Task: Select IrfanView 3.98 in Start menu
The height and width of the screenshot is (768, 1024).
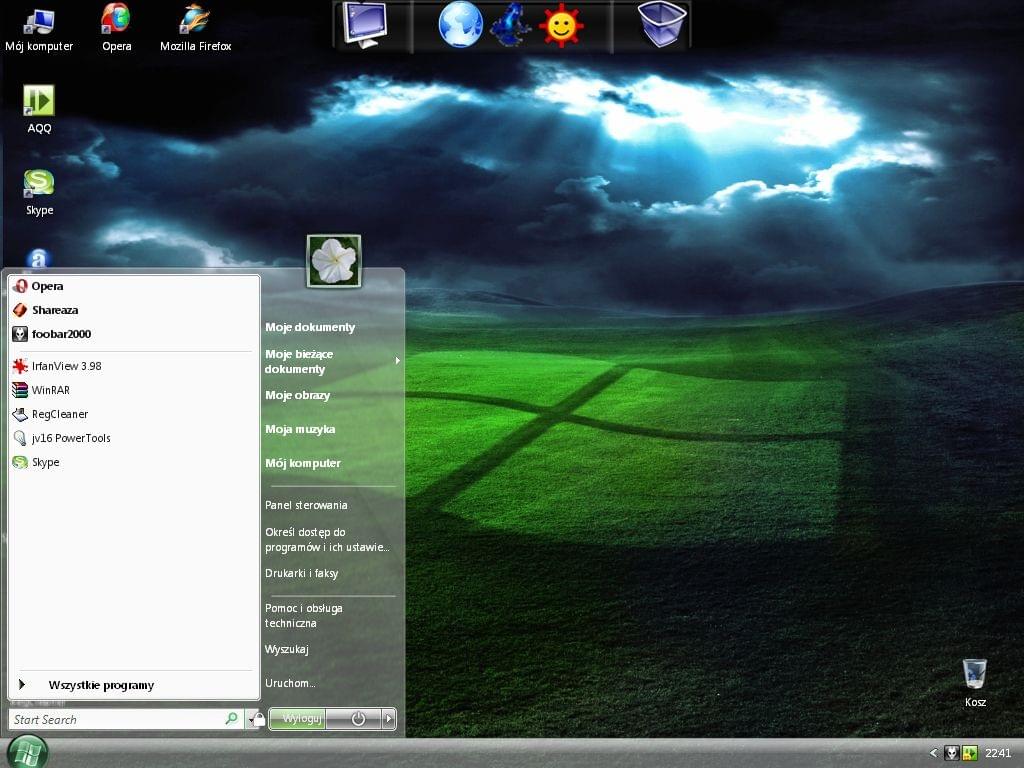Action: (66, 366)
